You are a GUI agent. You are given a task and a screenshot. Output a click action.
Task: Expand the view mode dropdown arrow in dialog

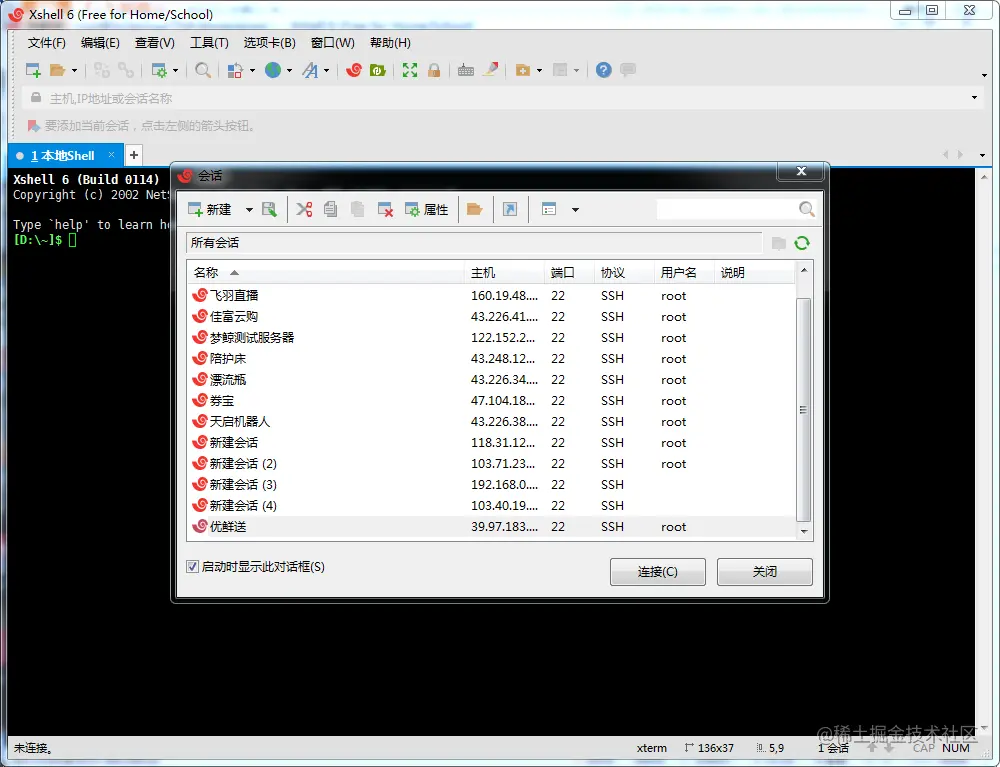[575, 210]
